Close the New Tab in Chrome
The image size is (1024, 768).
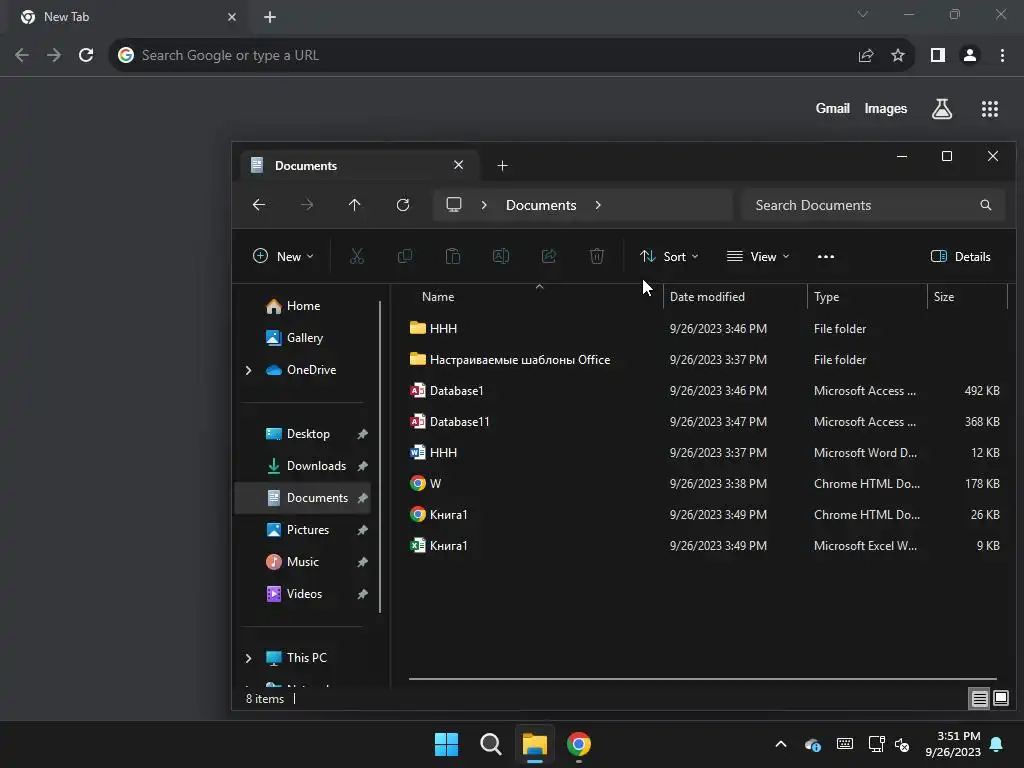click(232, 17)
